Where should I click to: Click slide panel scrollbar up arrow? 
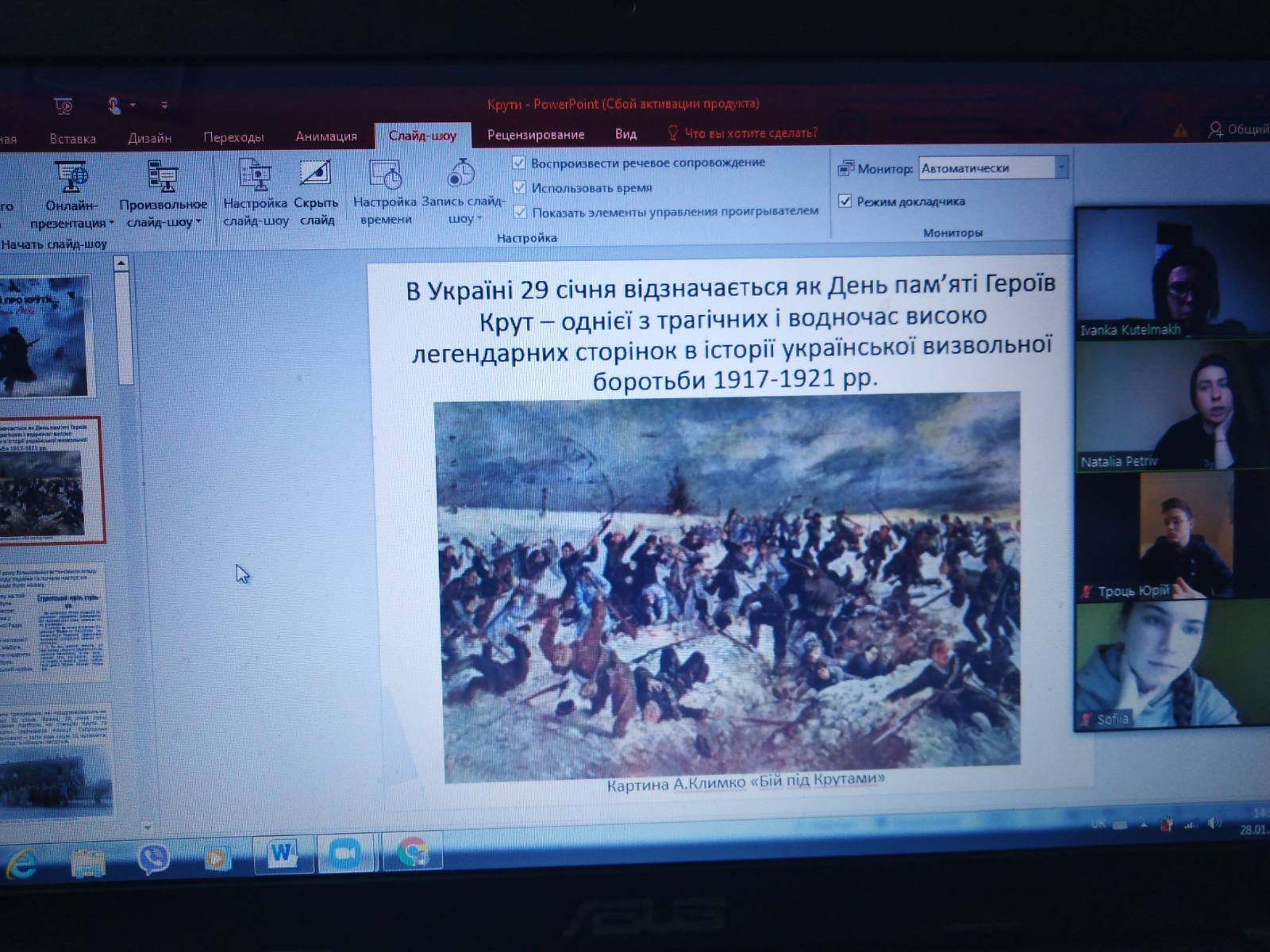click(x=121, y=263)
